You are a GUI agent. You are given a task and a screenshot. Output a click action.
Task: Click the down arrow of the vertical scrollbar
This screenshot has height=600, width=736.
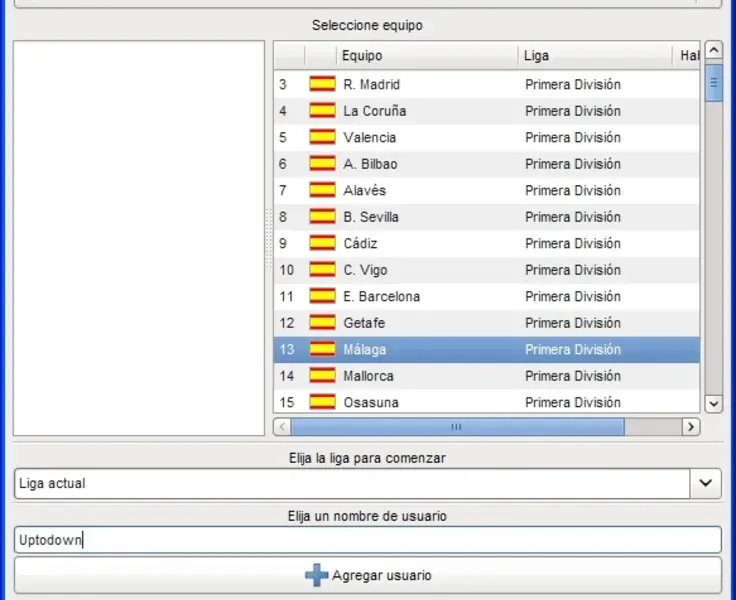[714, 403]
